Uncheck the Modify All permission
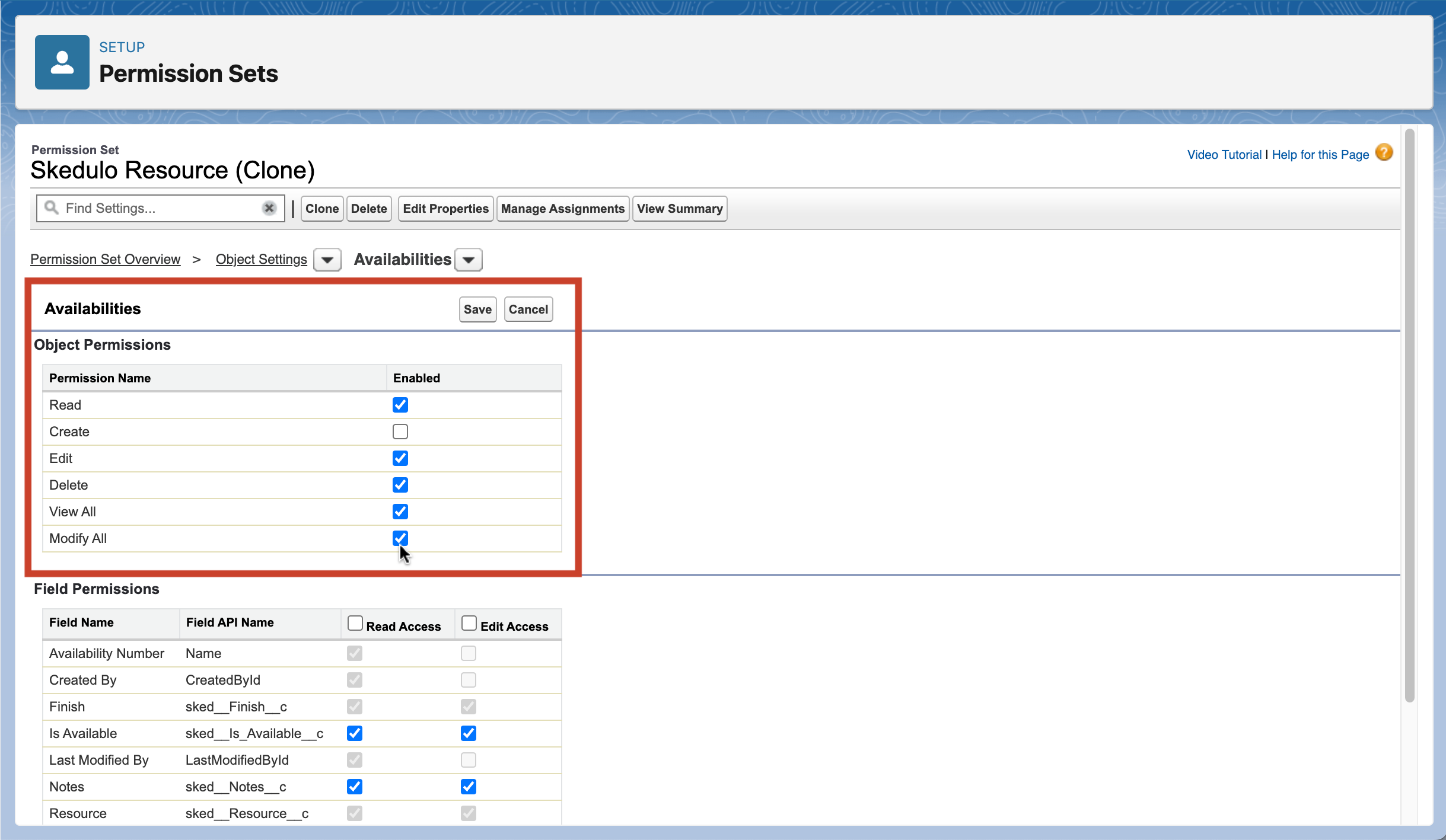Image resolution: width=1446 pixels, height=840 pixels. coord(400,538)
